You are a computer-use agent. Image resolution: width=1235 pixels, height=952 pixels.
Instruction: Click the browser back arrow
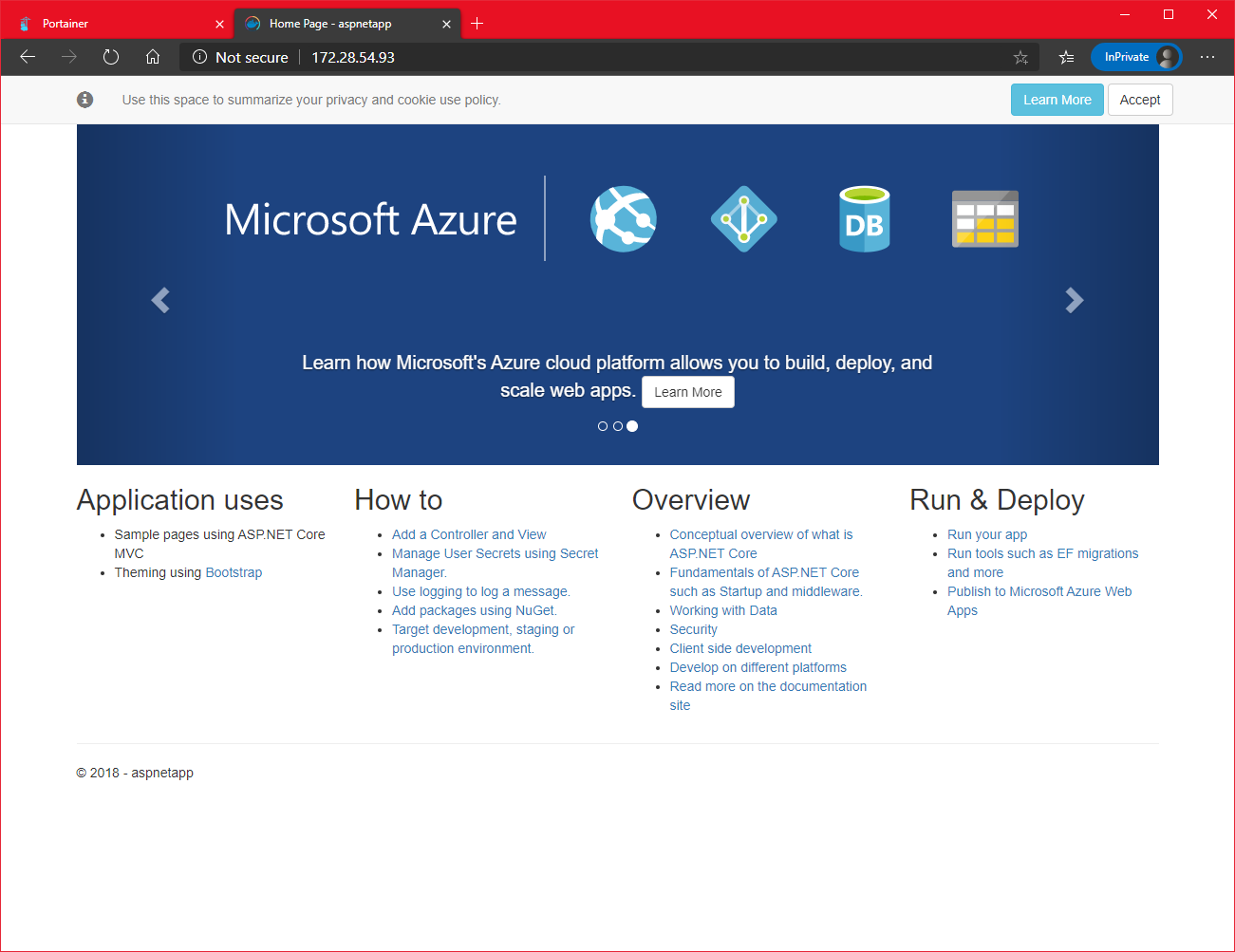(x=28, y=57)
